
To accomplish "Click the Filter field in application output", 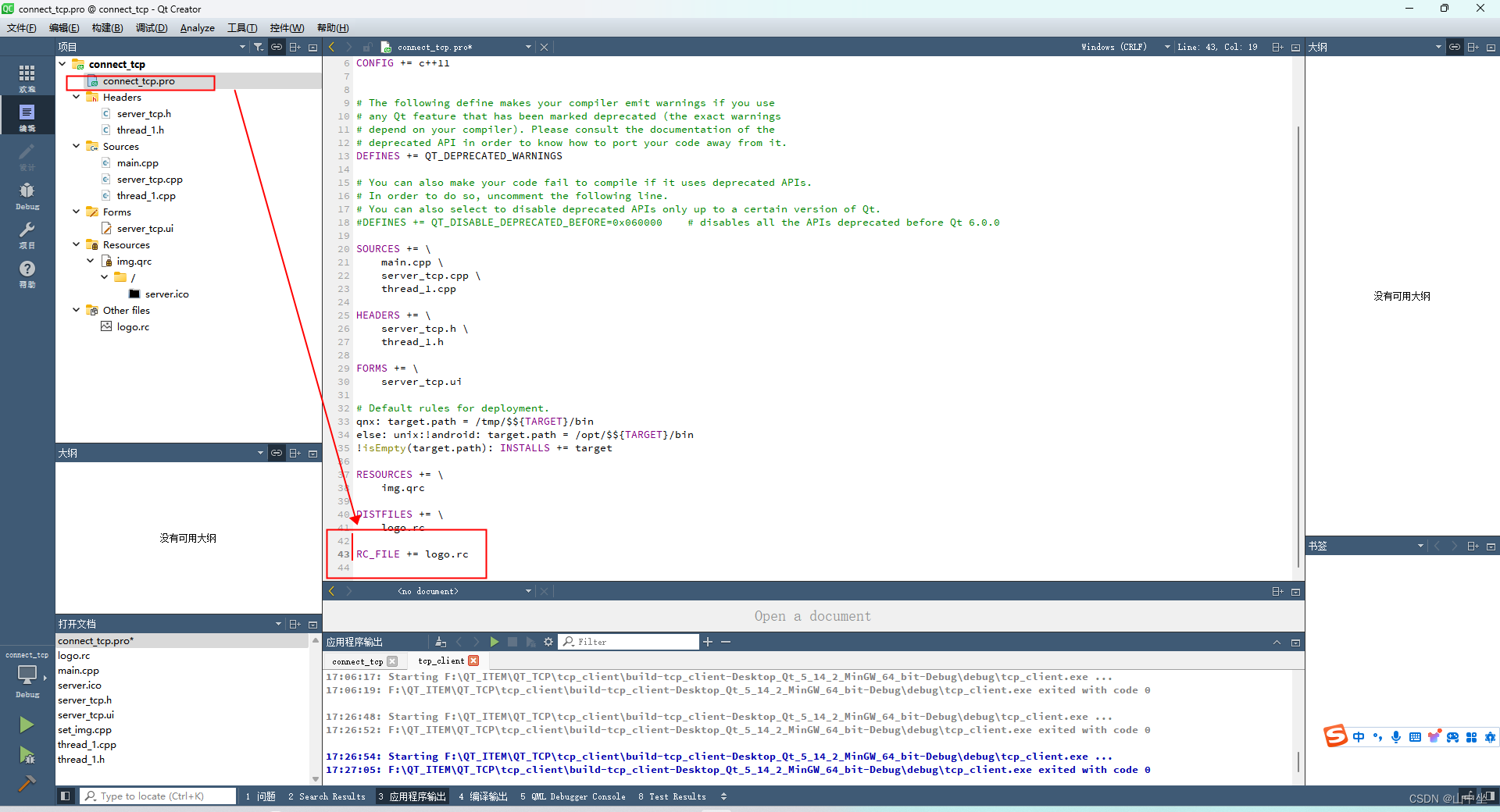I will pos(630,642).
